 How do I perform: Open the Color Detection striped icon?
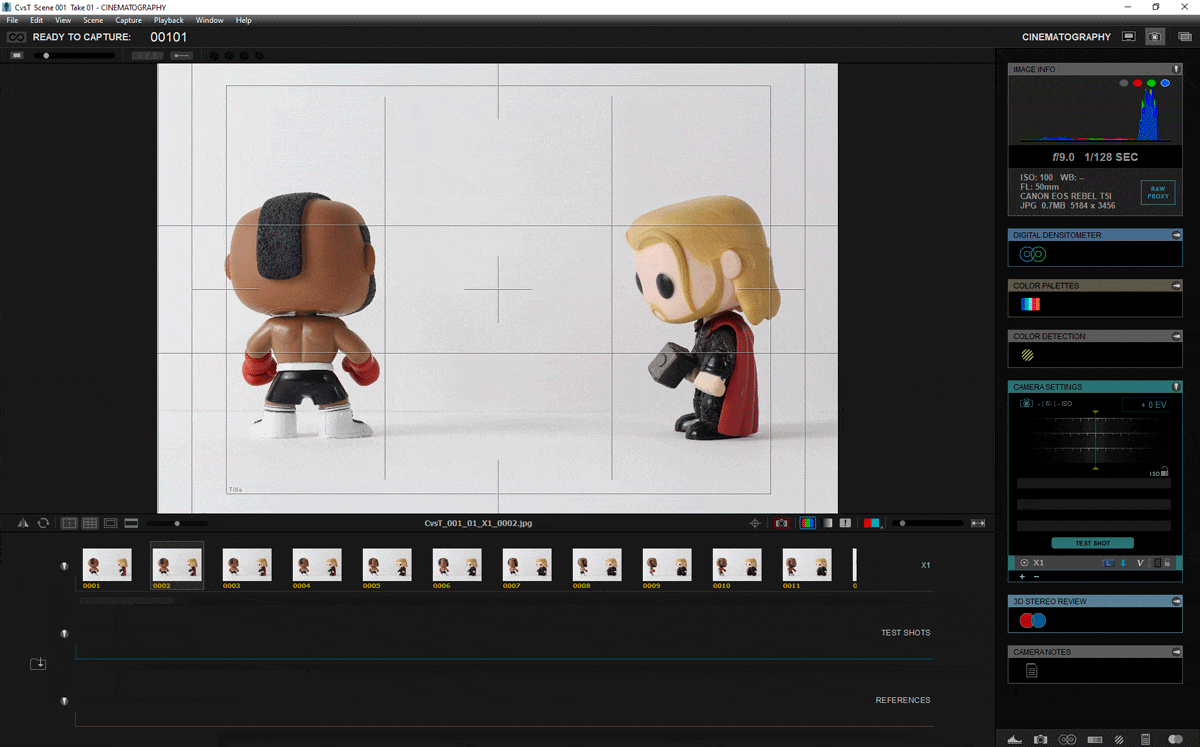click(1027, 354)
